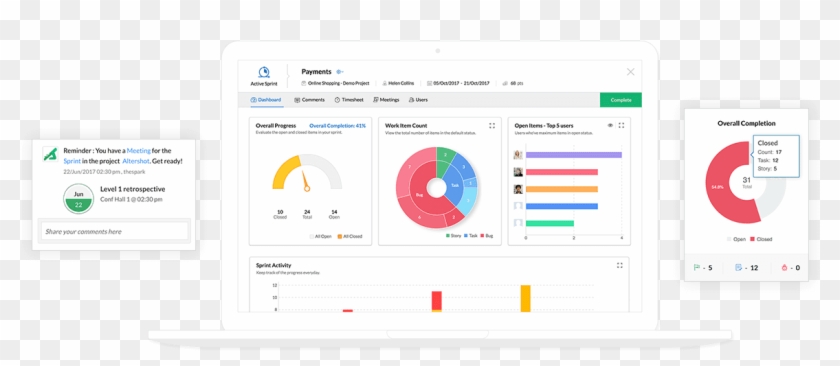Open the Dashboard tab
This screenshot has width=840, height=366.
tap(266, 100)
